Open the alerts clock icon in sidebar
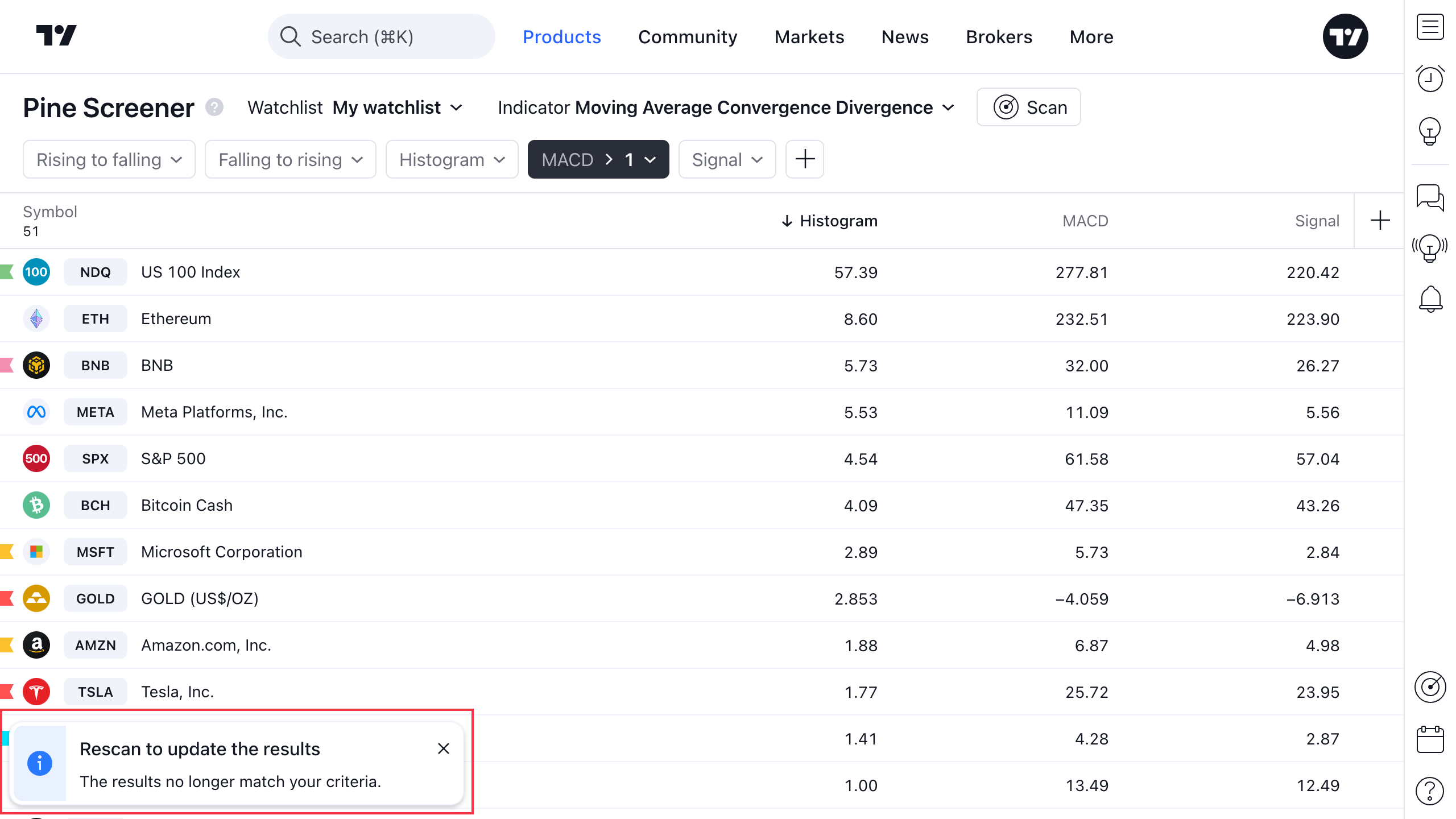 (x=1430, y=78)
